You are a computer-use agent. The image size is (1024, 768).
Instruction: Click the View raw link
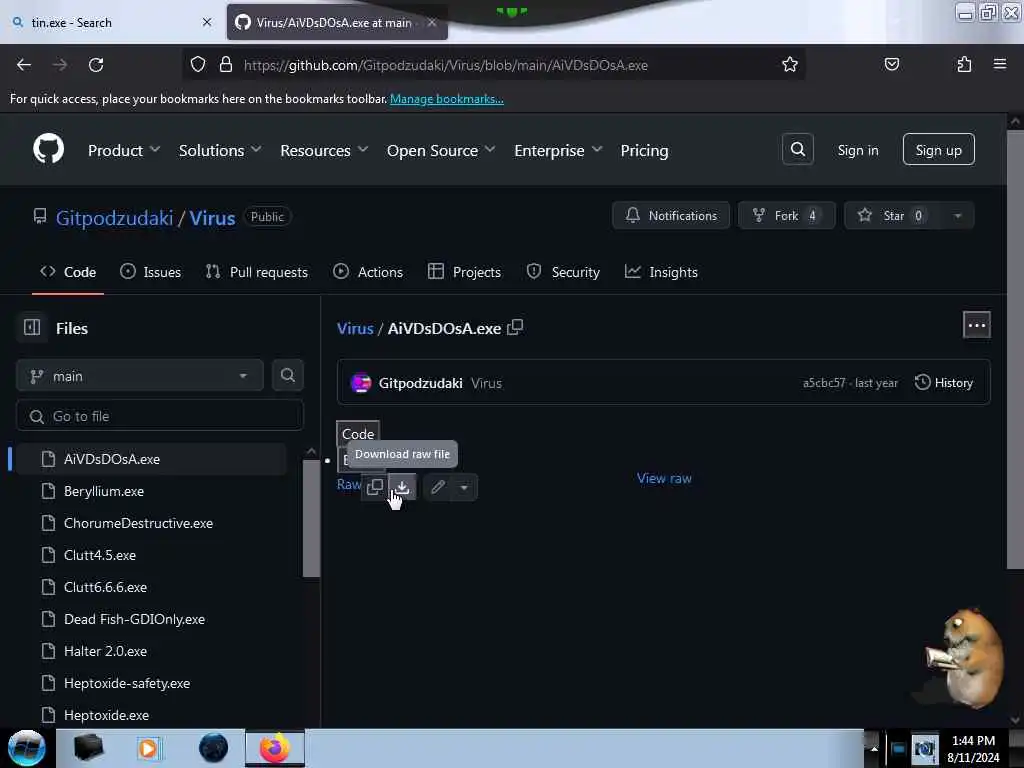pyautogui.click(x=664, y=478)
